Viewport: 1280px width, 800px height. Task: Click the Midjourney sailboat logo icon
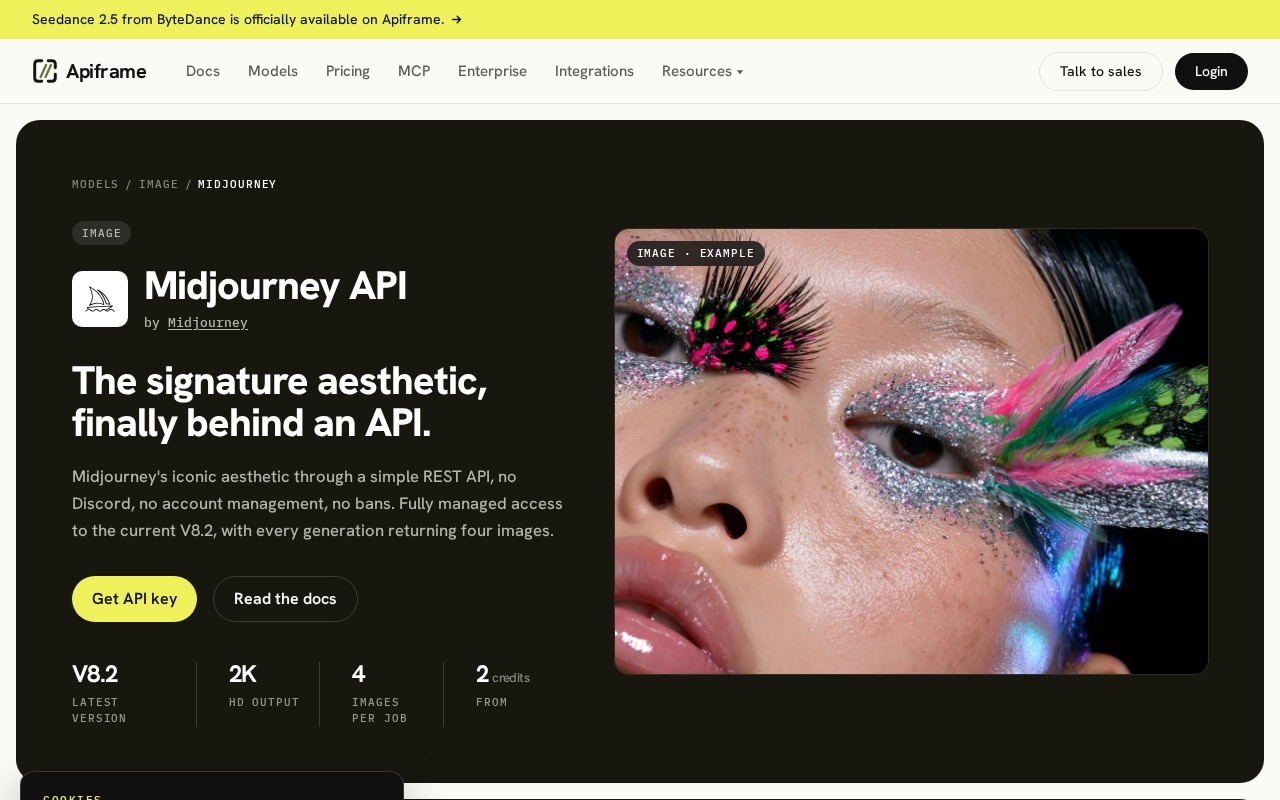coord(100,299)
